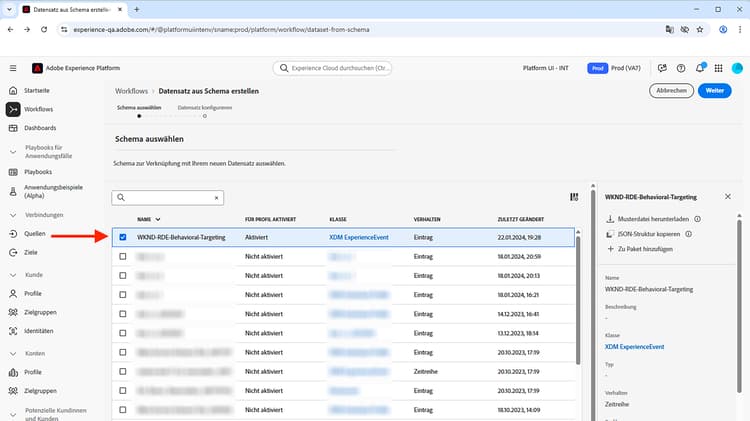Check the row dated 13.12.2023, 18:14
750x421 pixels.
click(123, 333)
